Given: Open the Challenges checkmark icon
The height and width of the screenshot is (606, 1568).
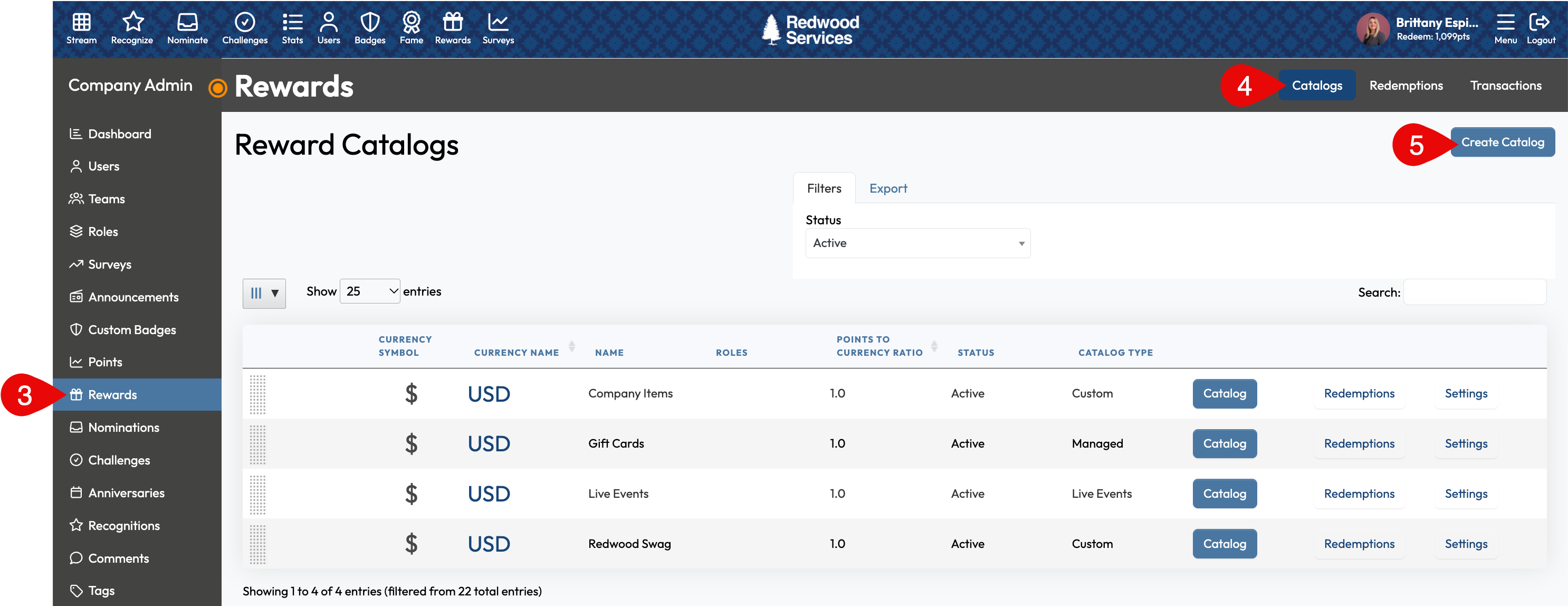Looking at the screenshot, I should point(245,29).
